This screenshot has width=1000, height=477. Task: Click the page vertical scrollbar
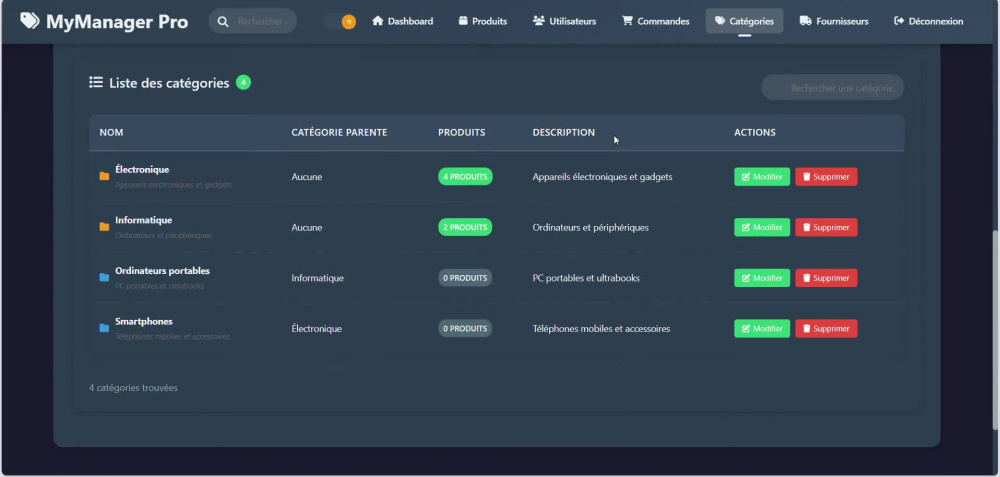996,332
